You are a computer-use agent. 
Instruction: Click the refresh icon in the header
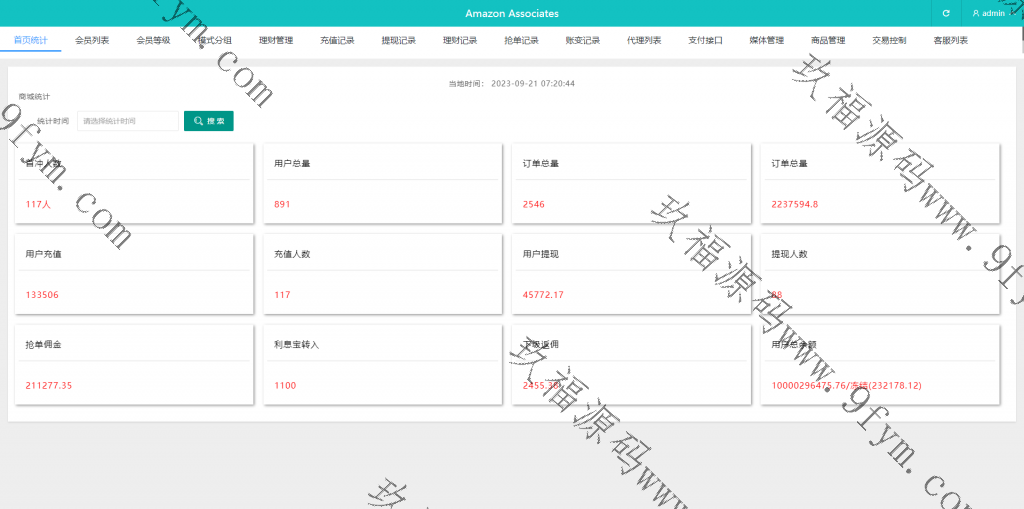pyautogui.click(x=946, y=13)
